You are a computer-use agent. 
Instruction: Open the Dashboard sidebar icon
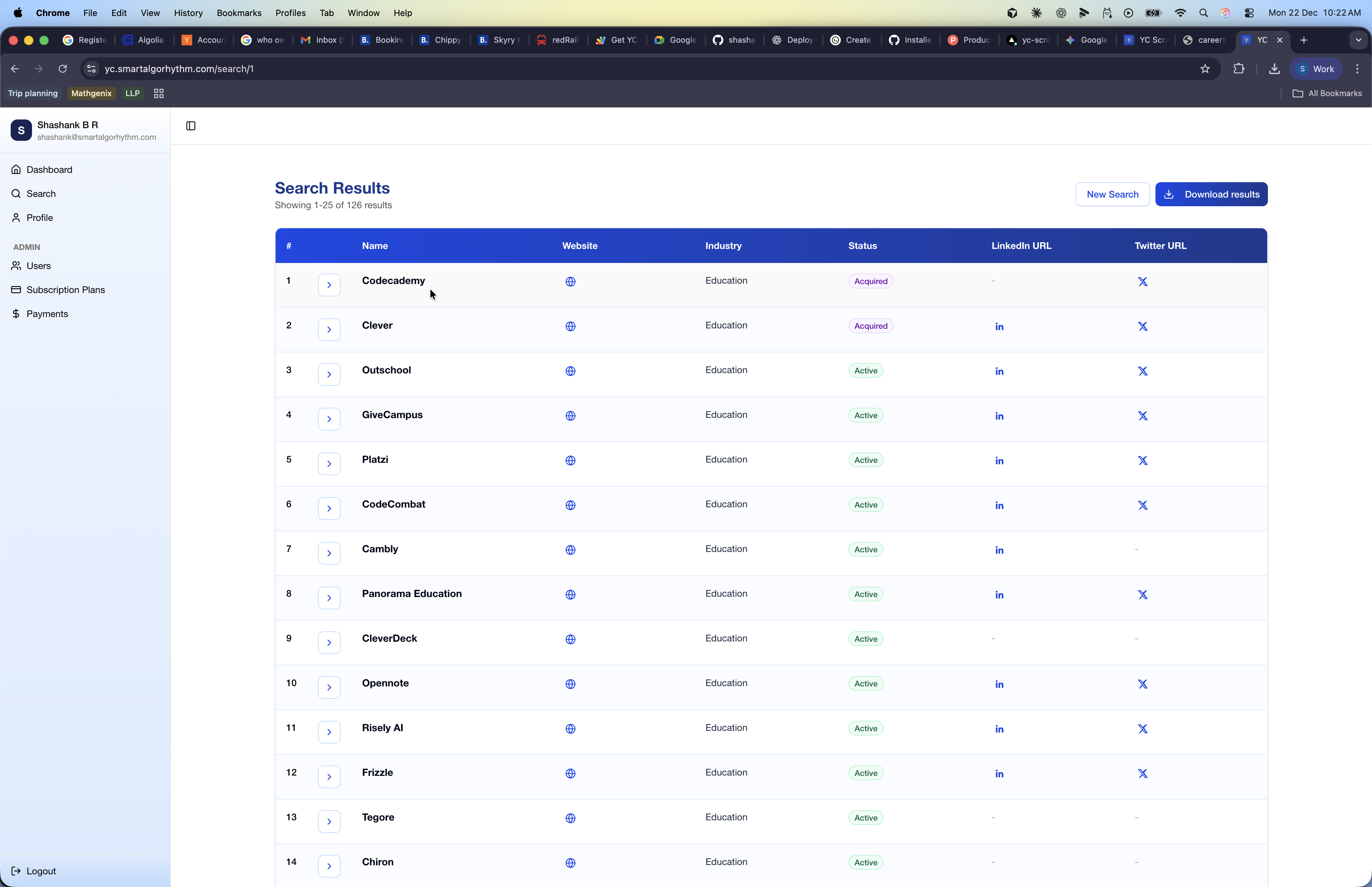click(x=16, y=169)
